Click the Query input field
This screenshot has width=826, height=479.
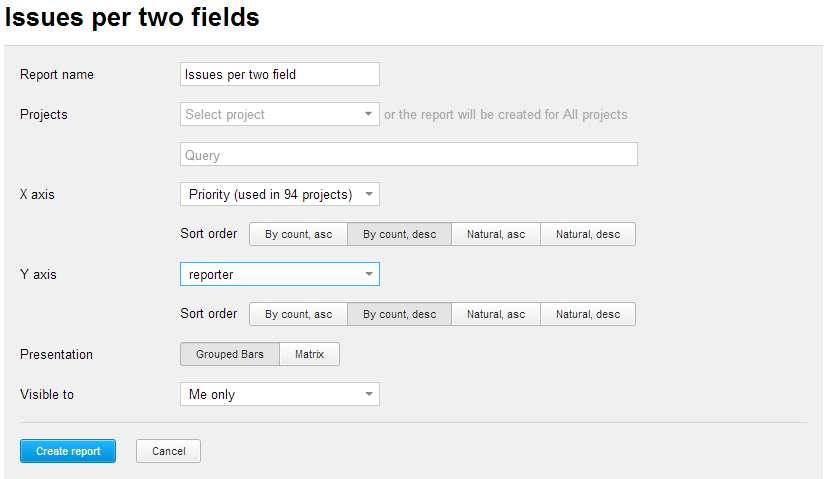(408, 154)
